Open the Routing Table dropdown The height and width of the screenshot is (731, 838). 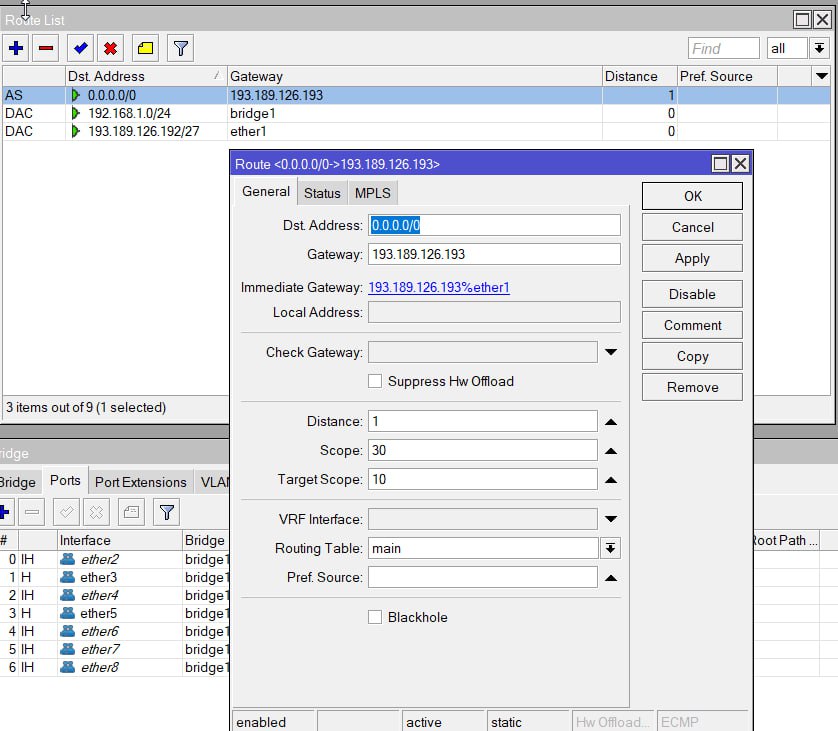[610, 548]
